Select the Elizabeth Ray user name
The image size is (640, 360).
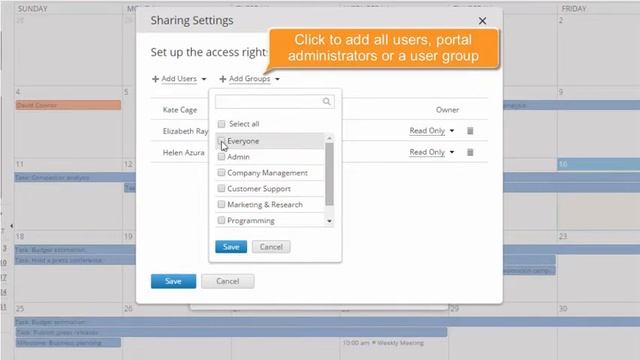(185, 131)
